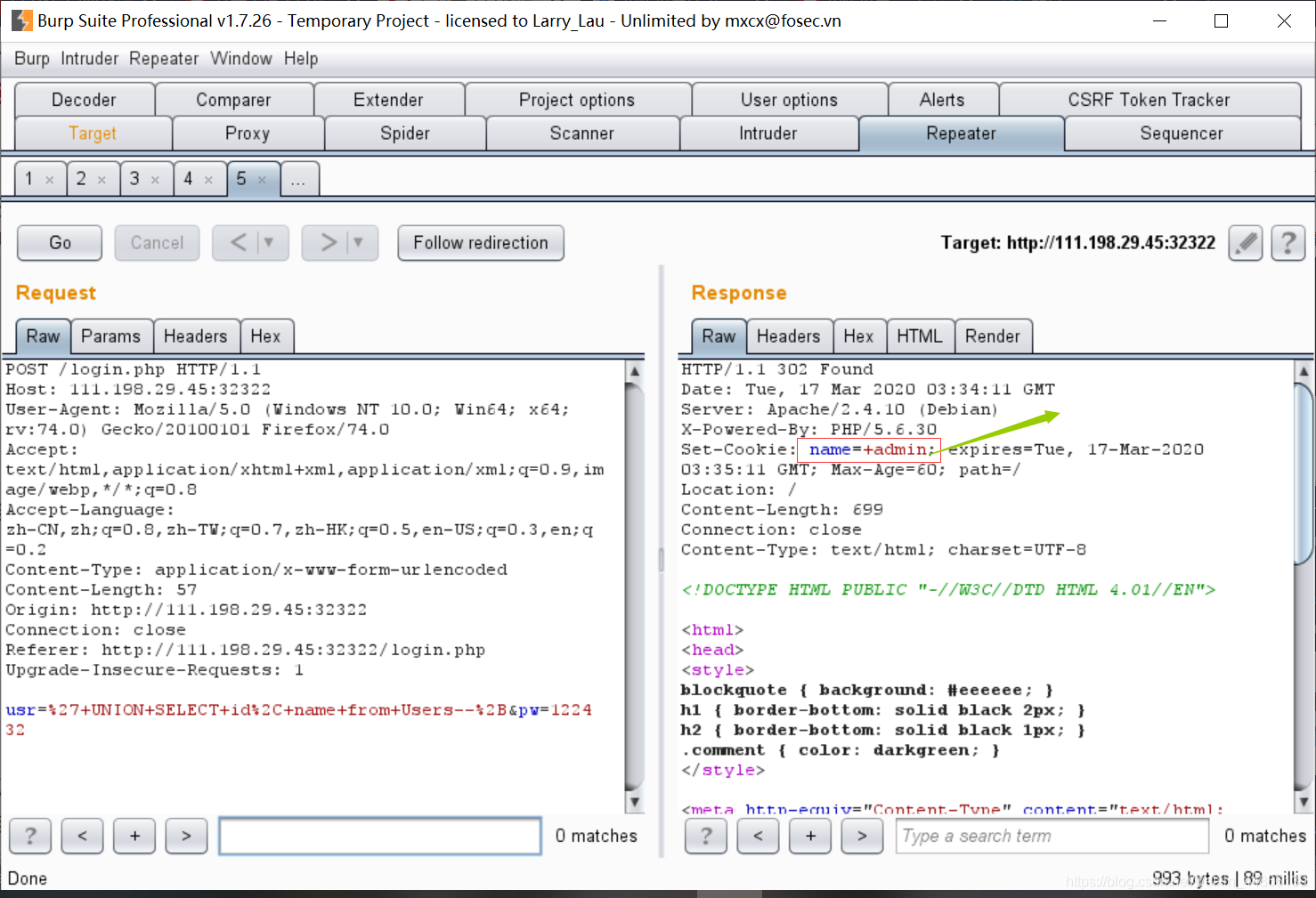This screenshot has height=898, width=1316.
Task: Expand the back history dropdown arrow
Action: pyautogui.click(x=270, y=243)
